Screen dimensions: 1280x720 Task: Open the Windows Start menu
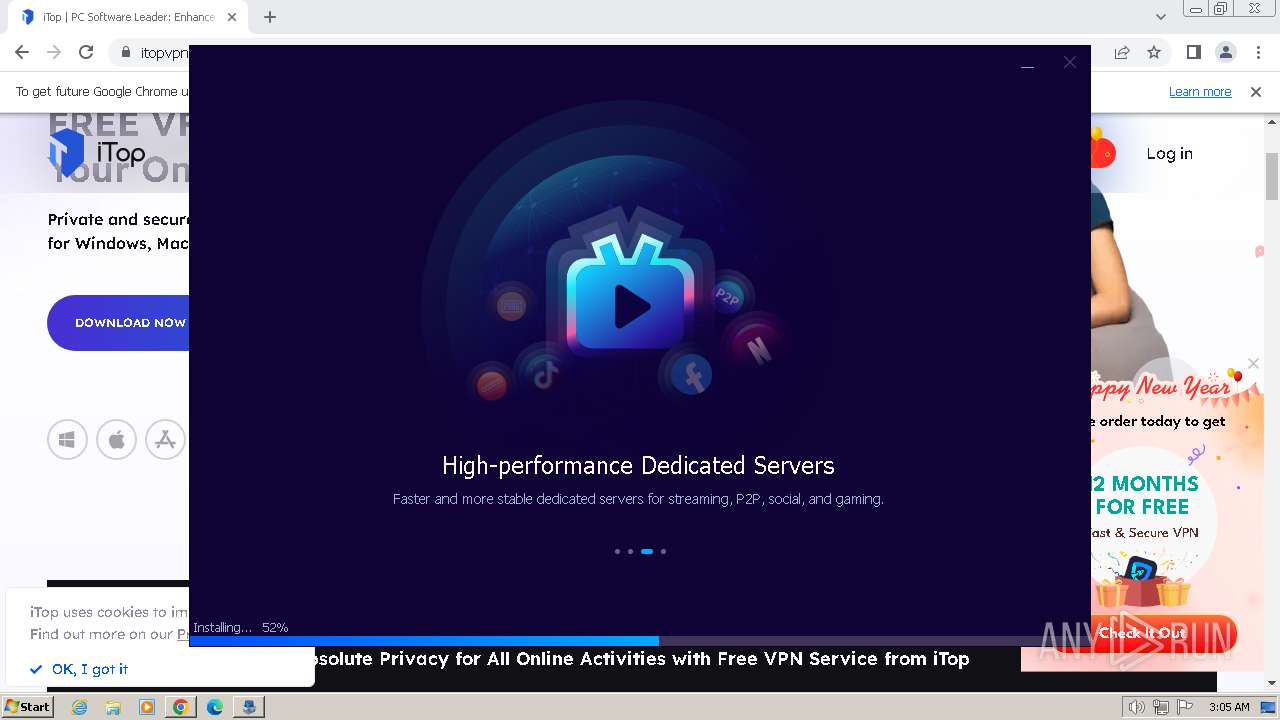[27, 706]
